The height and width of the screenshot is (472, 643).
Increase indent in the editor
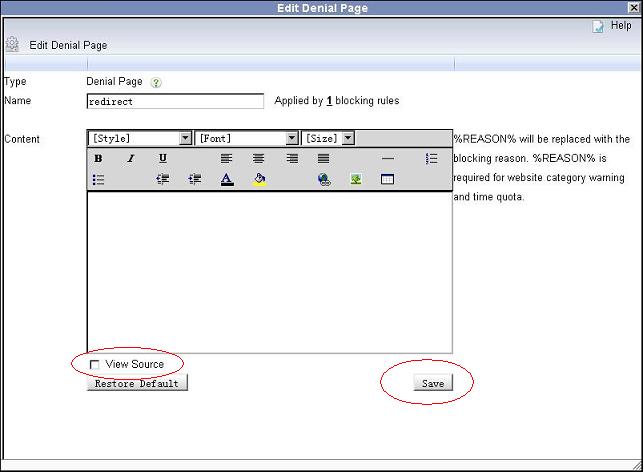coord(194,179)
